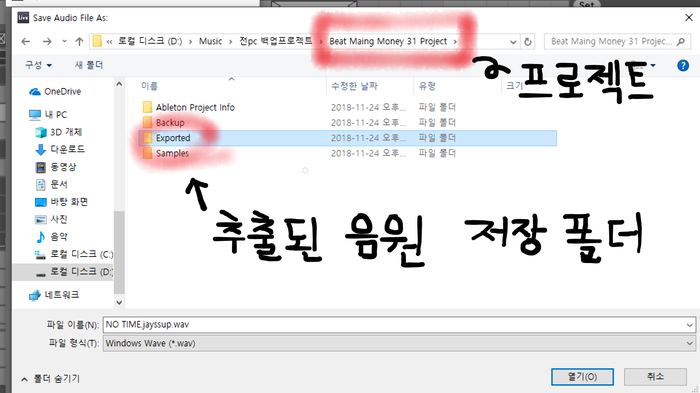
Task: Click the Ableton Project Info folder icon
Action: point(147,107)
